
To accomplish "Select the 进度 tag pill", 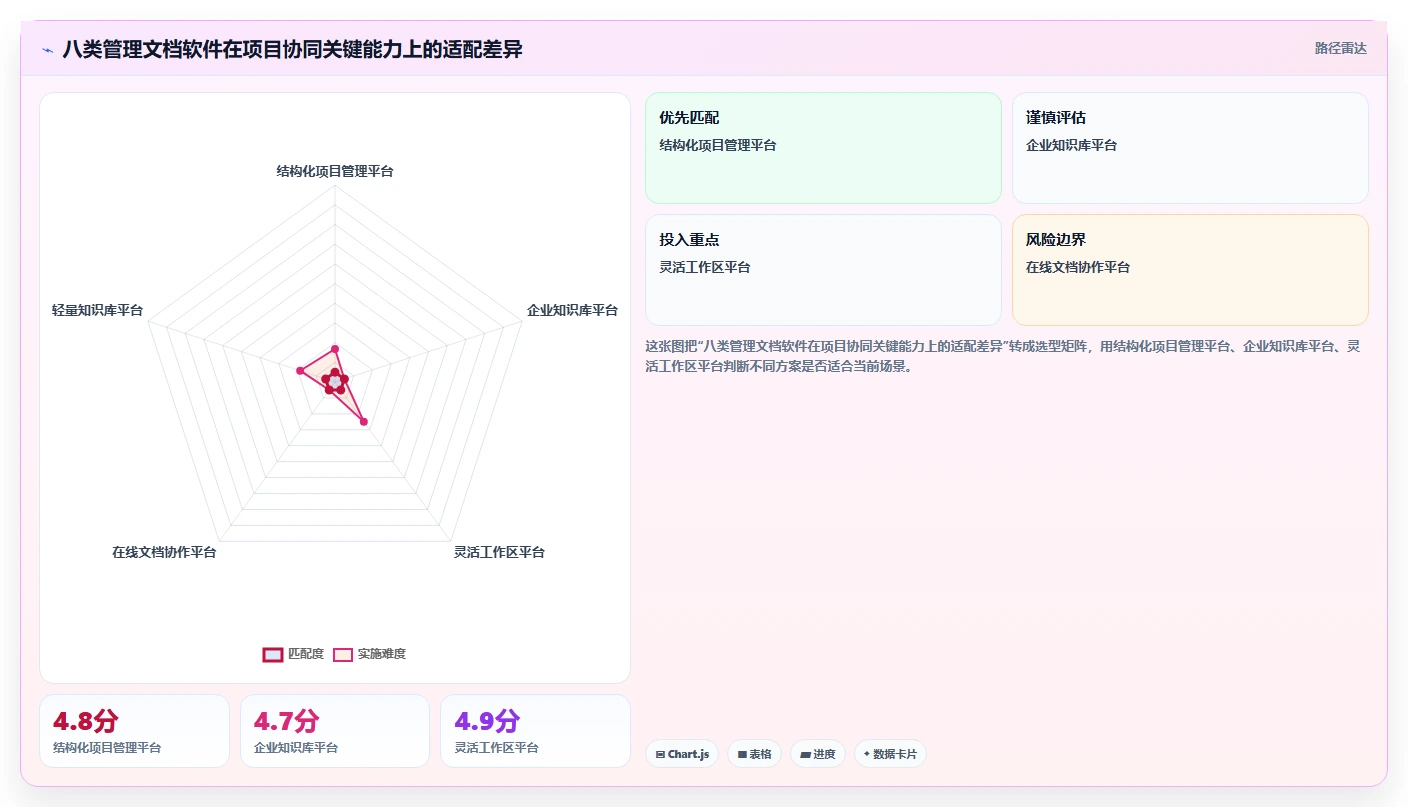I will (818, 754).
